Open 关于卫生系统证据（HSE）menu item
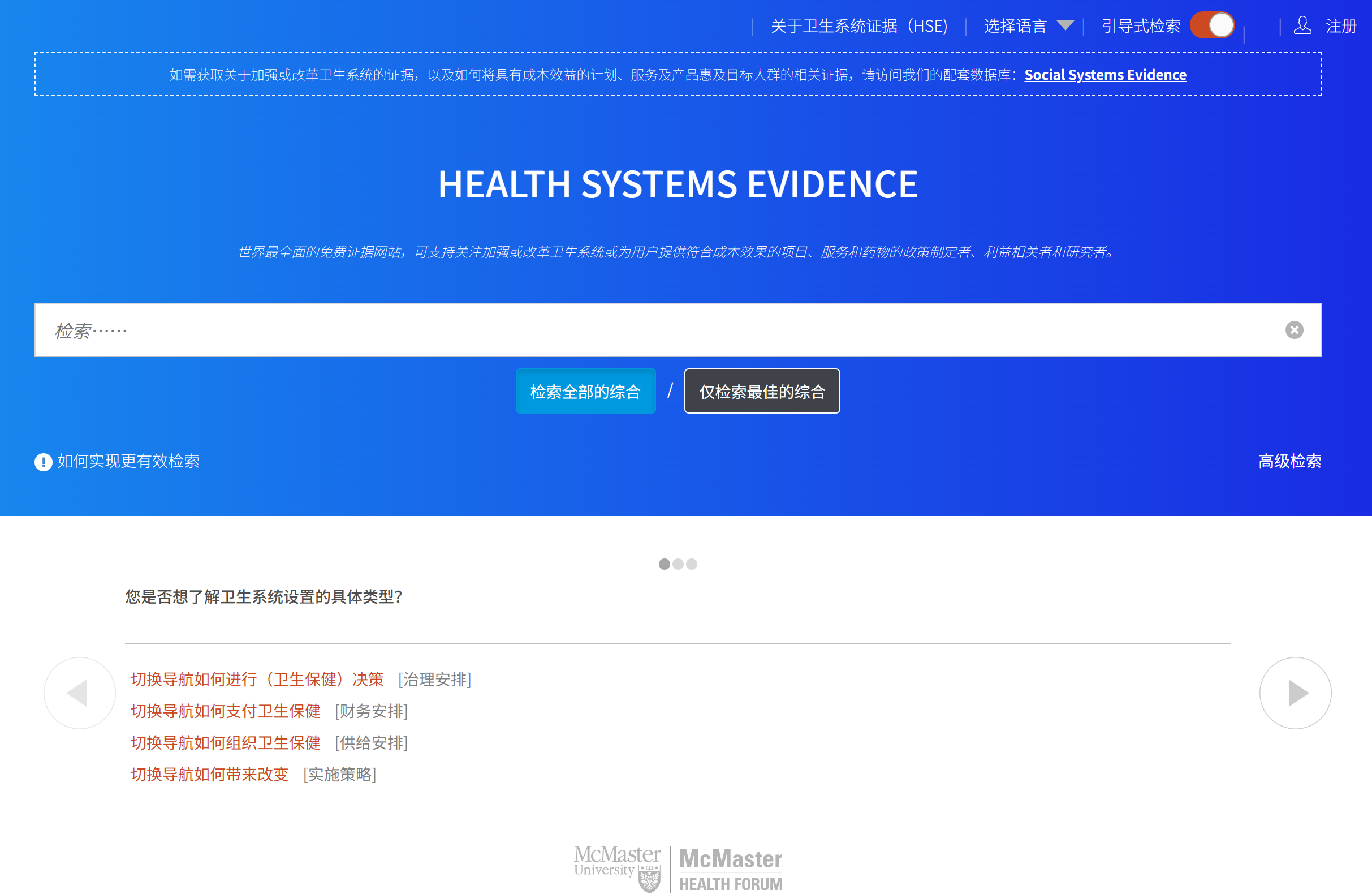 (x=859, y=26)
